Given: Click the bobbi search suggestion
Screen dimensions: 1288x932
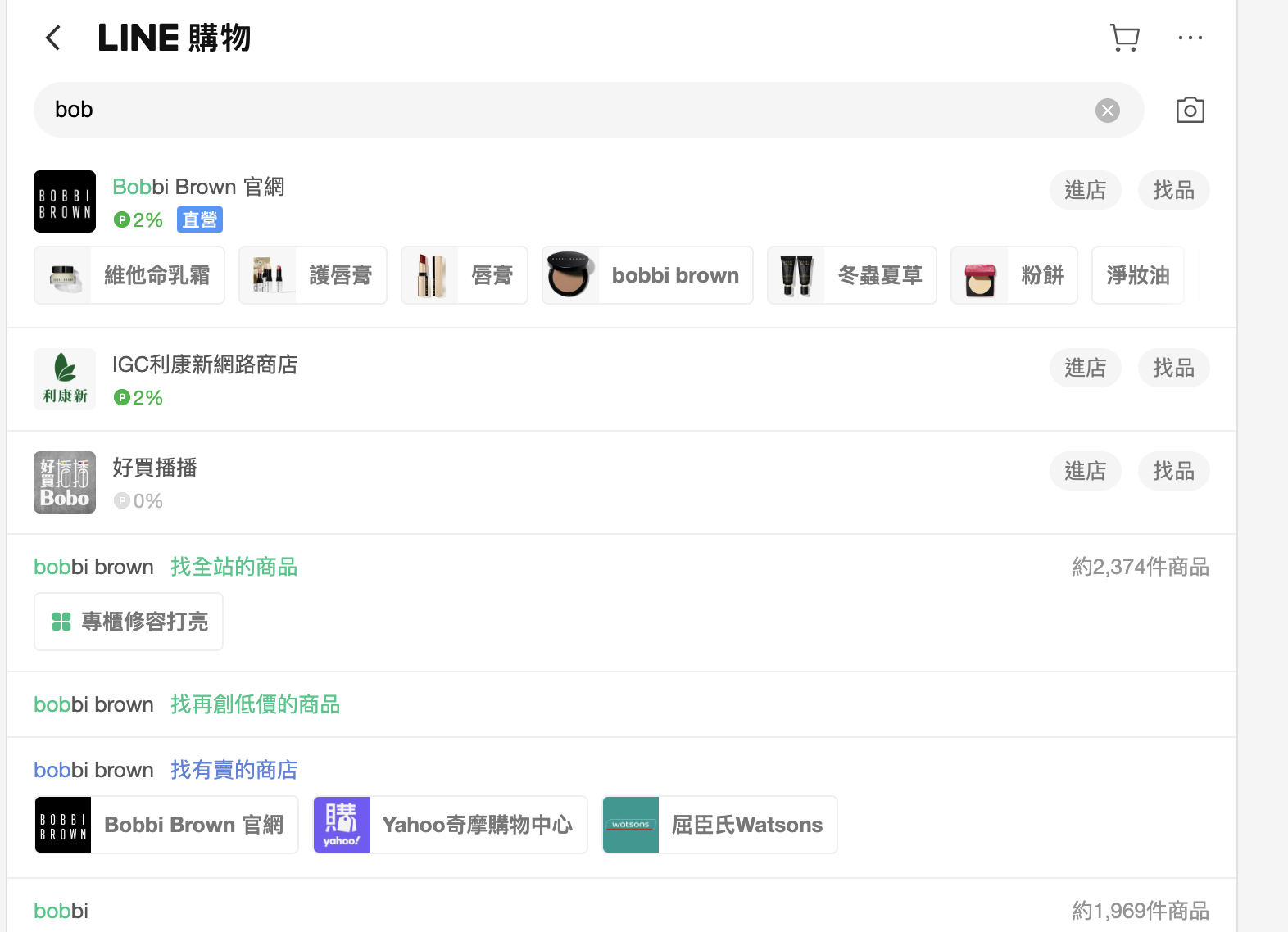Looking at the screenshot, I should pyautogui.click(x=61, y=911).
